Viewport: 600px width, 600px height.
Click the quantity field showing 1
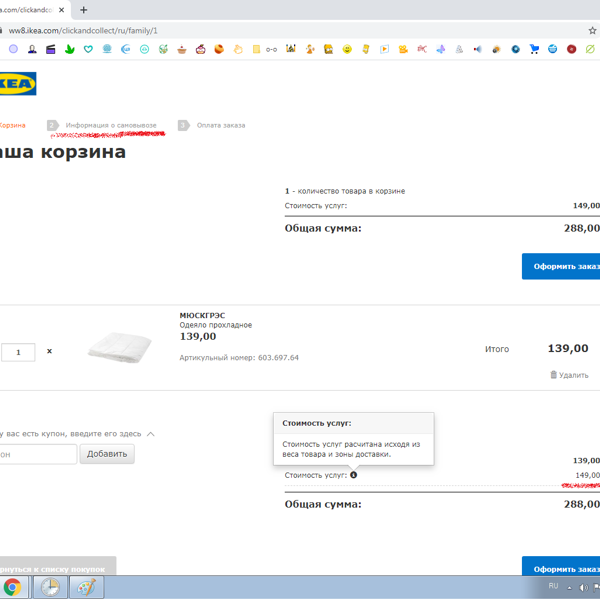point(18,352)
